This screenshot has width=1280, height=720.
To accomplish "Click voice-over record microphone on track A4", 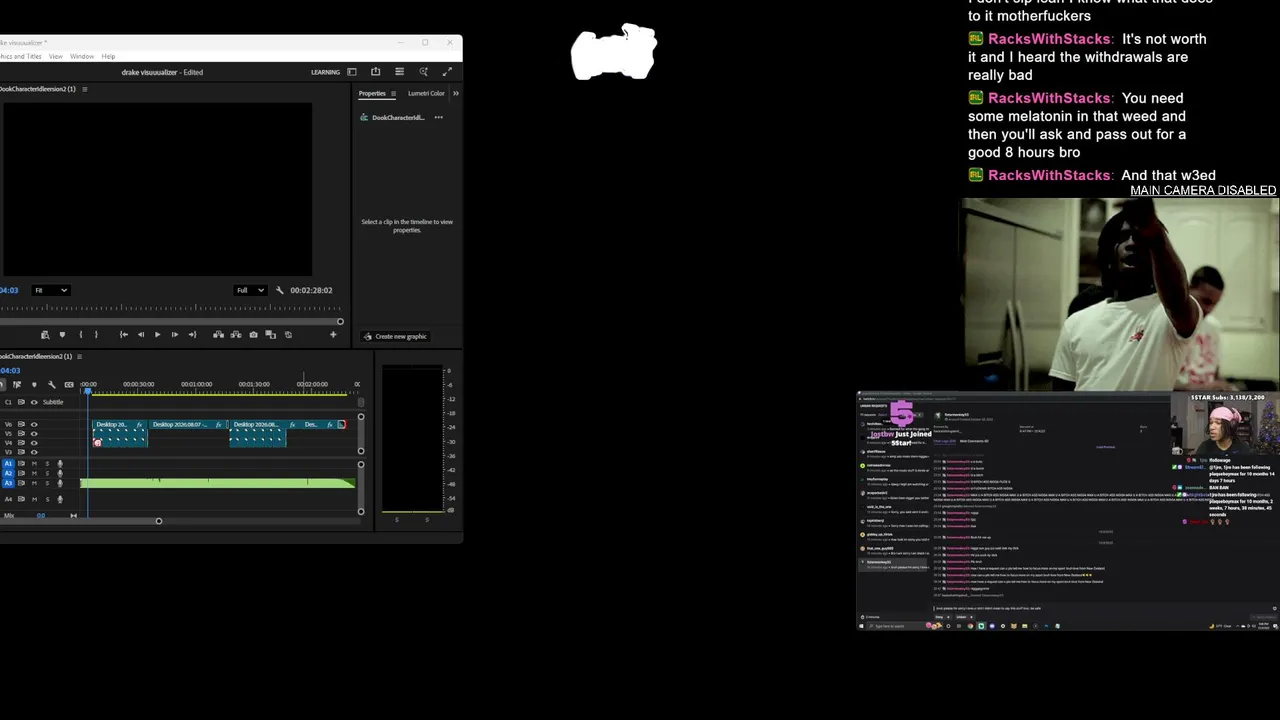I will (59, 498).
